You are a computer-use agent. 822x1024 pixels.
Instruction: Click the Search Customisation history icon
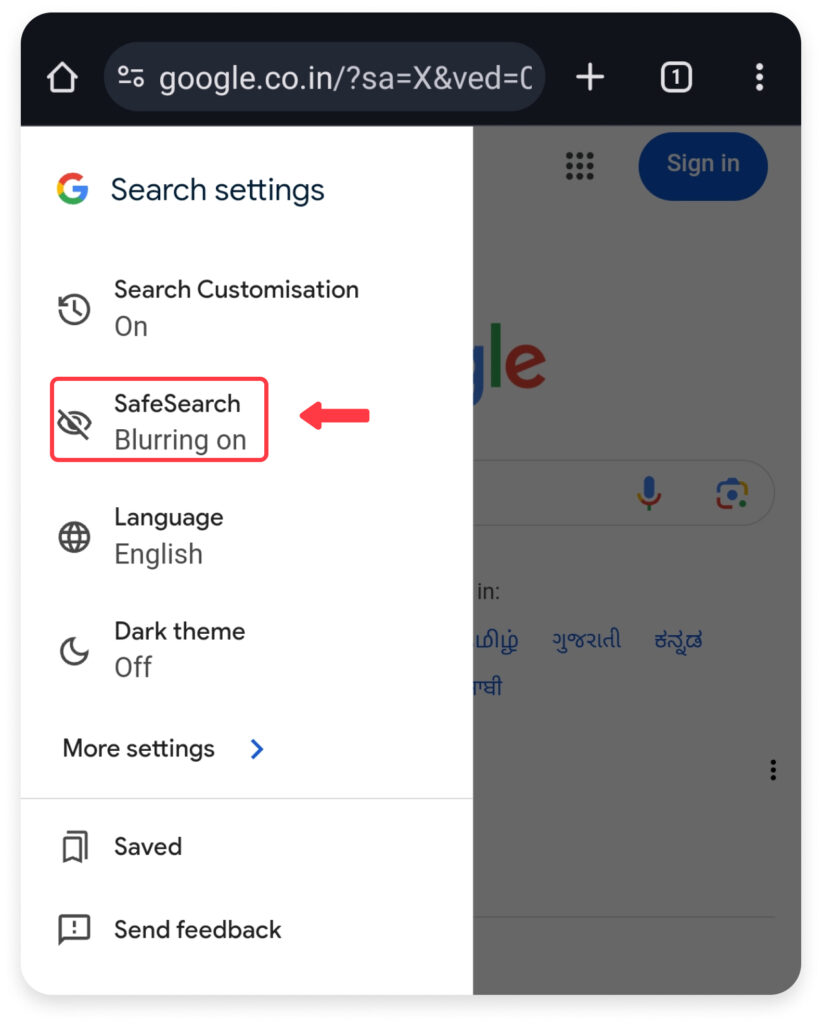pyautogui.click(x=74, y=309)
